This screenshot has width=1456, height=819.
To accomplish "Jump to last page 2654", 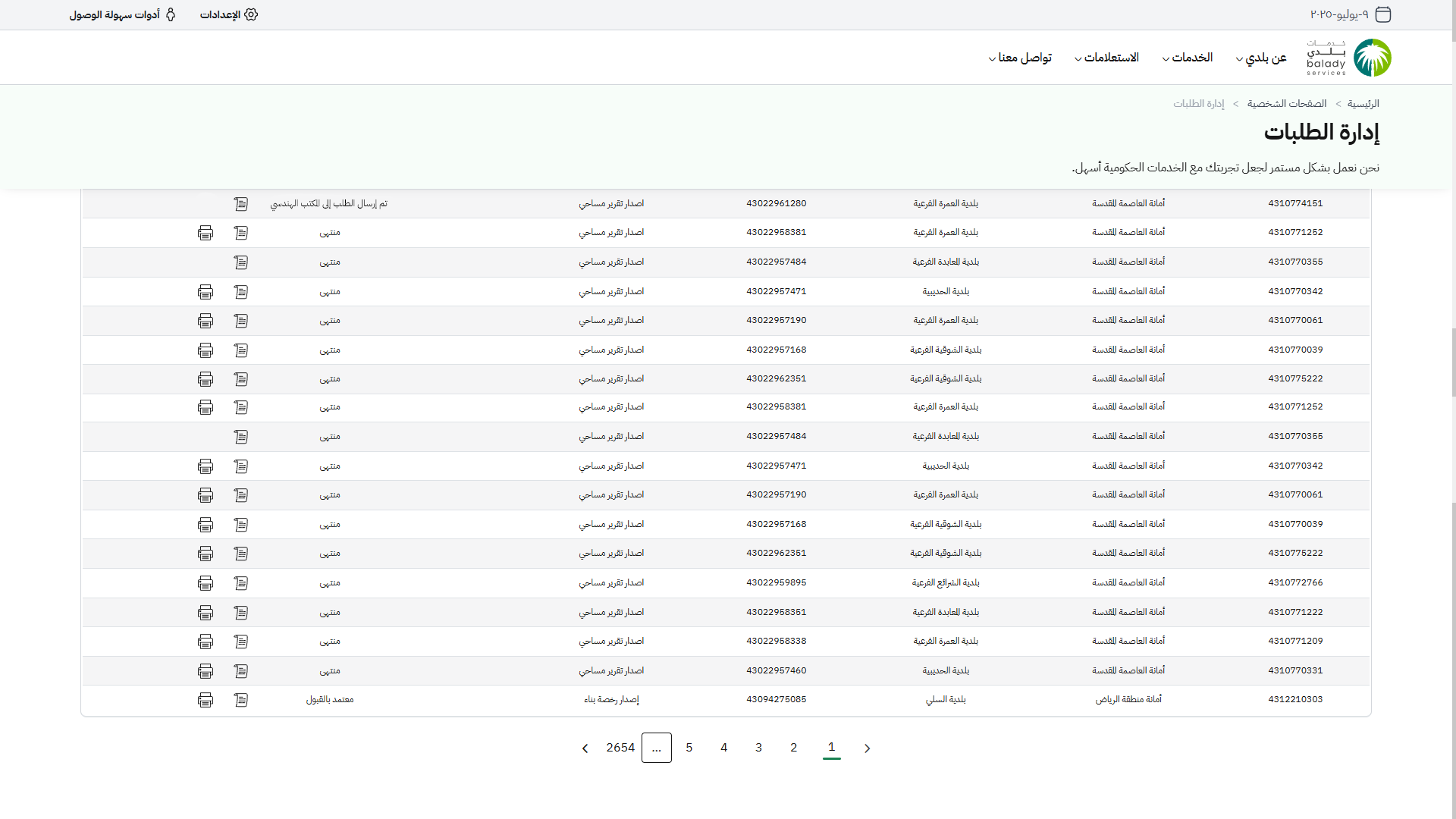I will (620, 748).
